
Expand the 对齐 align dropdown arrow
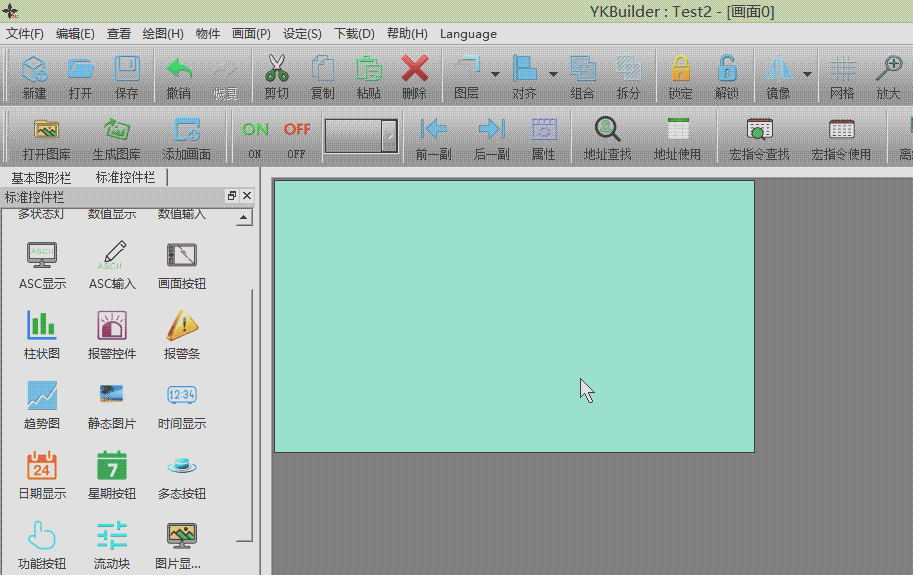[553, 74]
